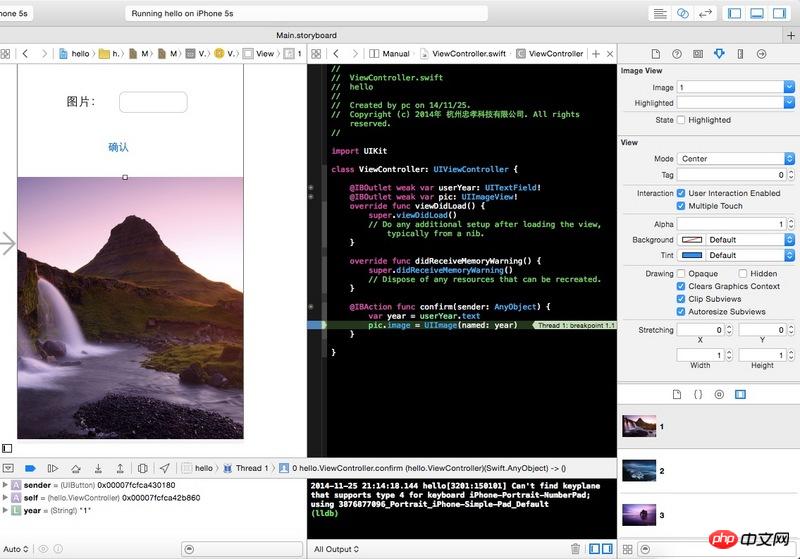
Task: Show the File Template library
Action: (x=677, y=394)
